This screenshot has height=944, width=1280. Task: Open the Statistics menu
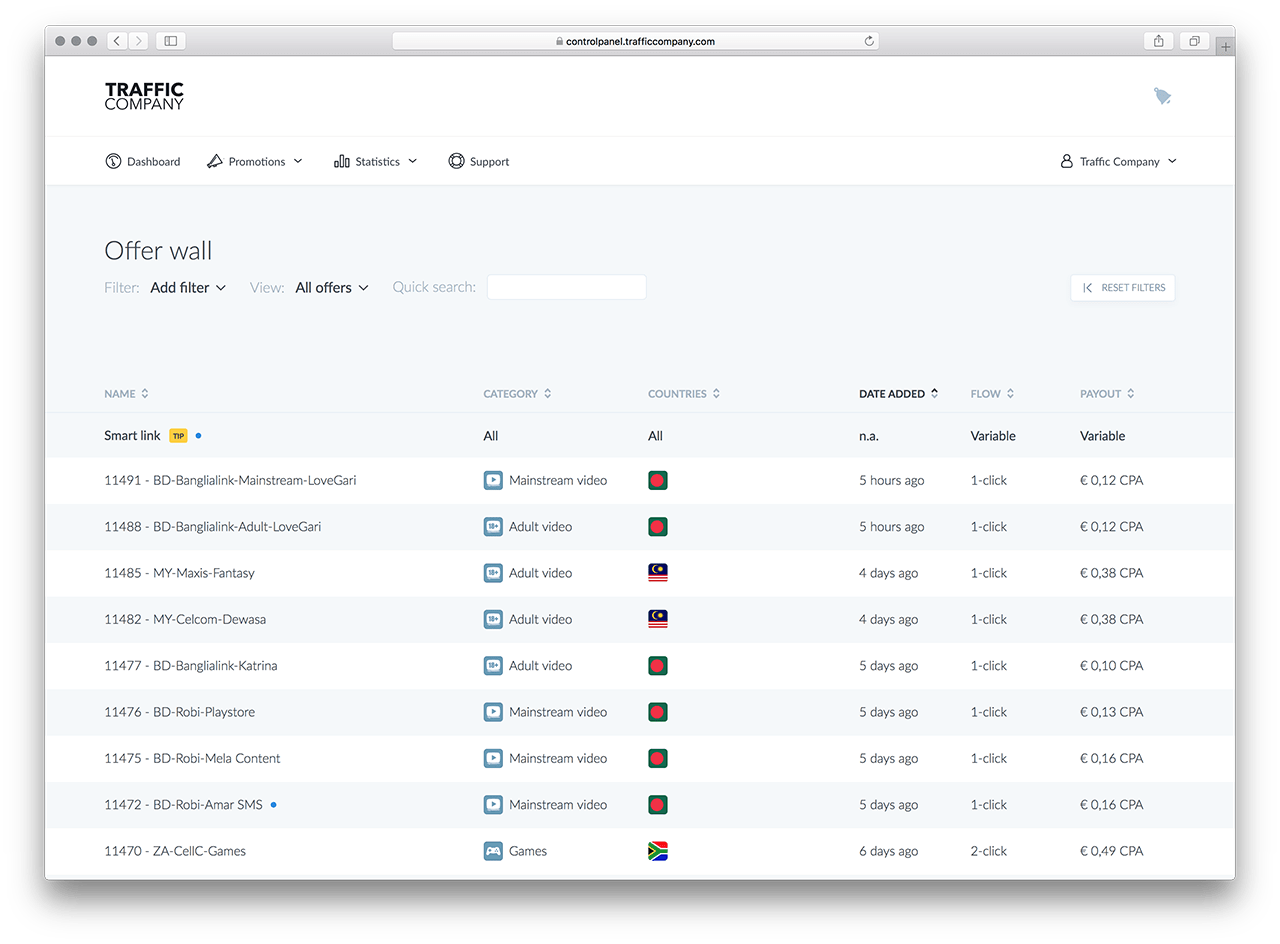click(376, 161)
